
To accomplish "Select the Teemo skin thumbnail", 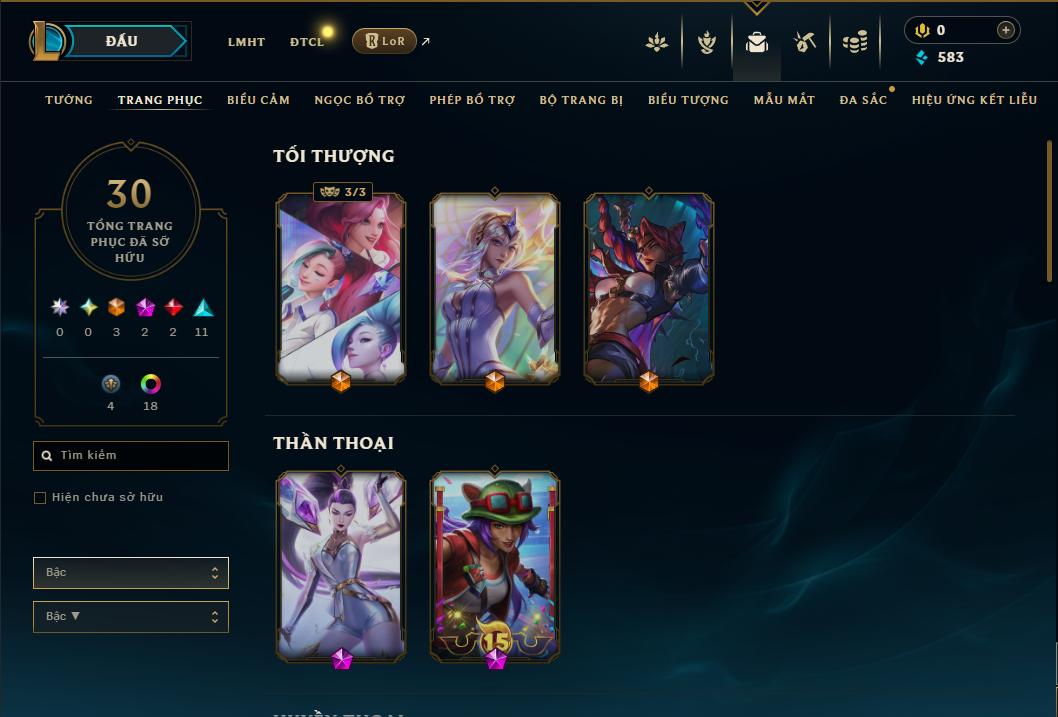I will (495, 567).
